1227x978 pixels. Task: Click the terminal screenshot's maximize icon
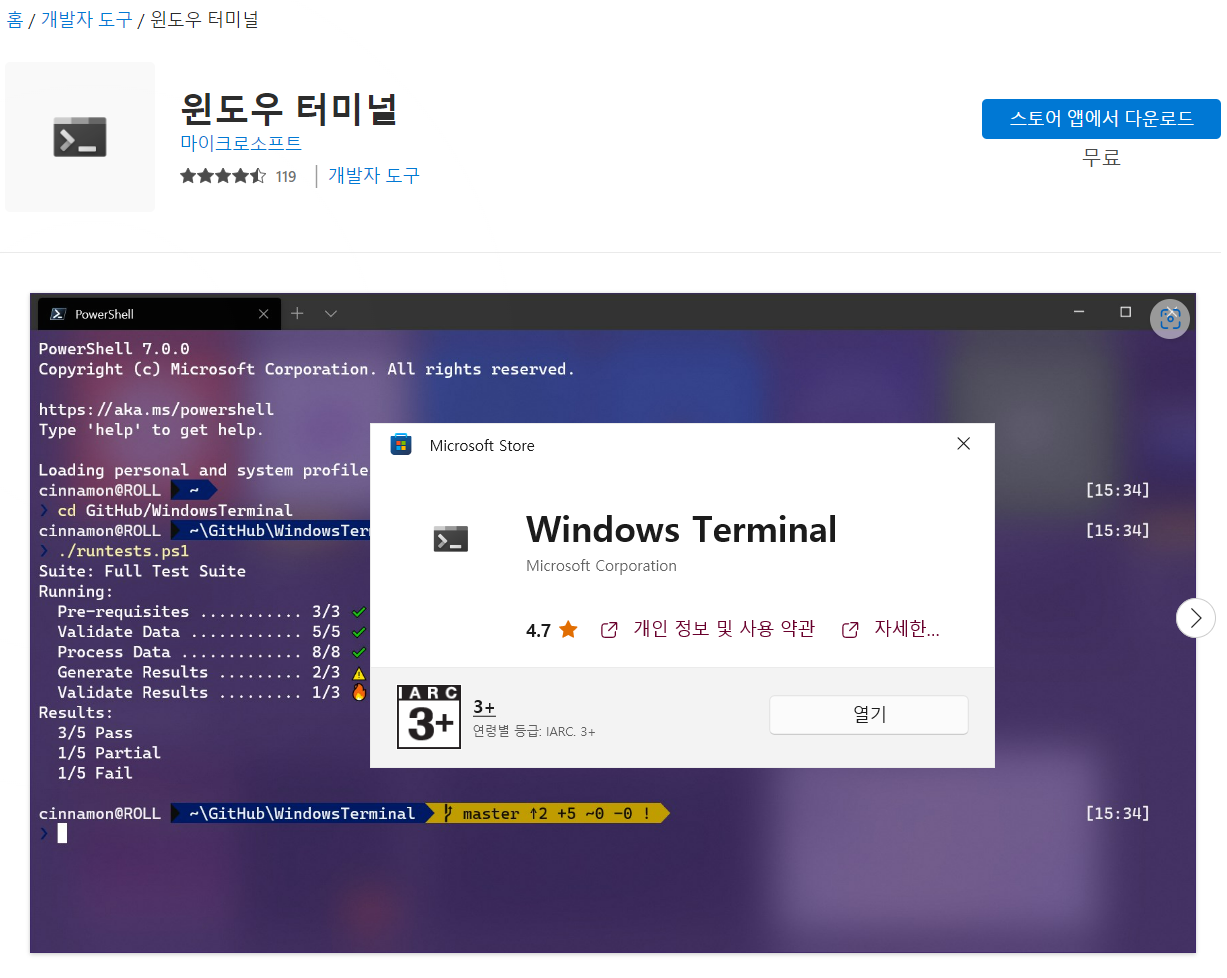click(1125, 313)
